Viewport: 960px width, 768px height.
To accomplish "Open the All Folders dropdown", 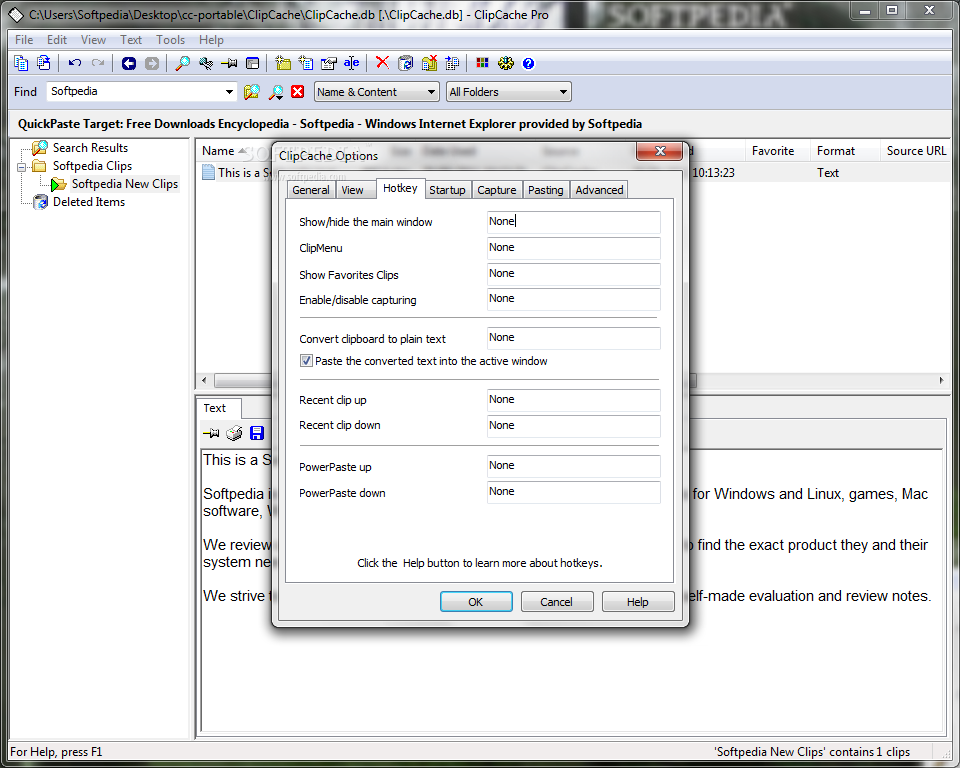I will pyautogui.click(x=508, y=92).
